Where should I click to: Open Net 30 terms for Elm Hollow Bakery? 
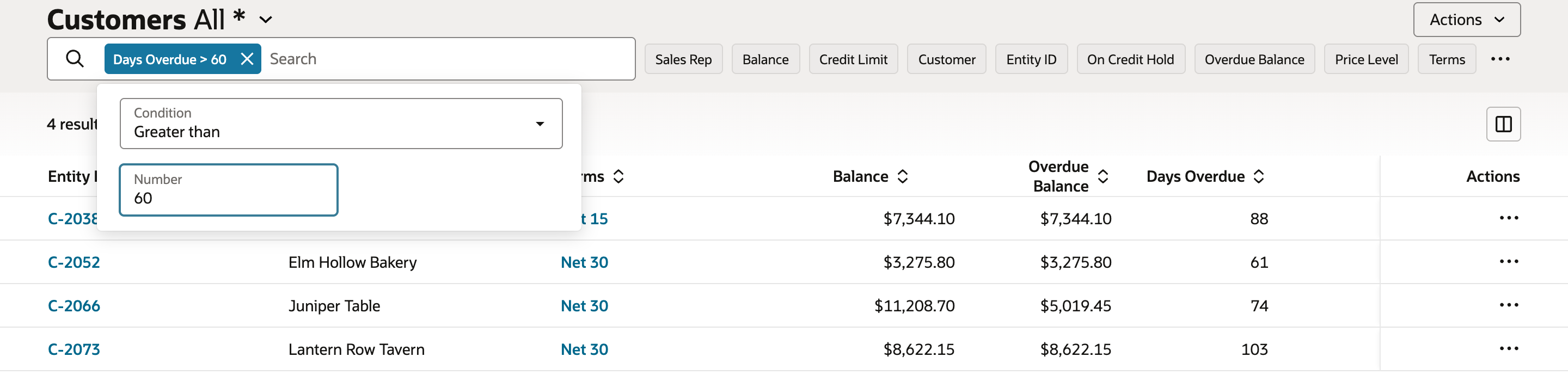[584, 262]
